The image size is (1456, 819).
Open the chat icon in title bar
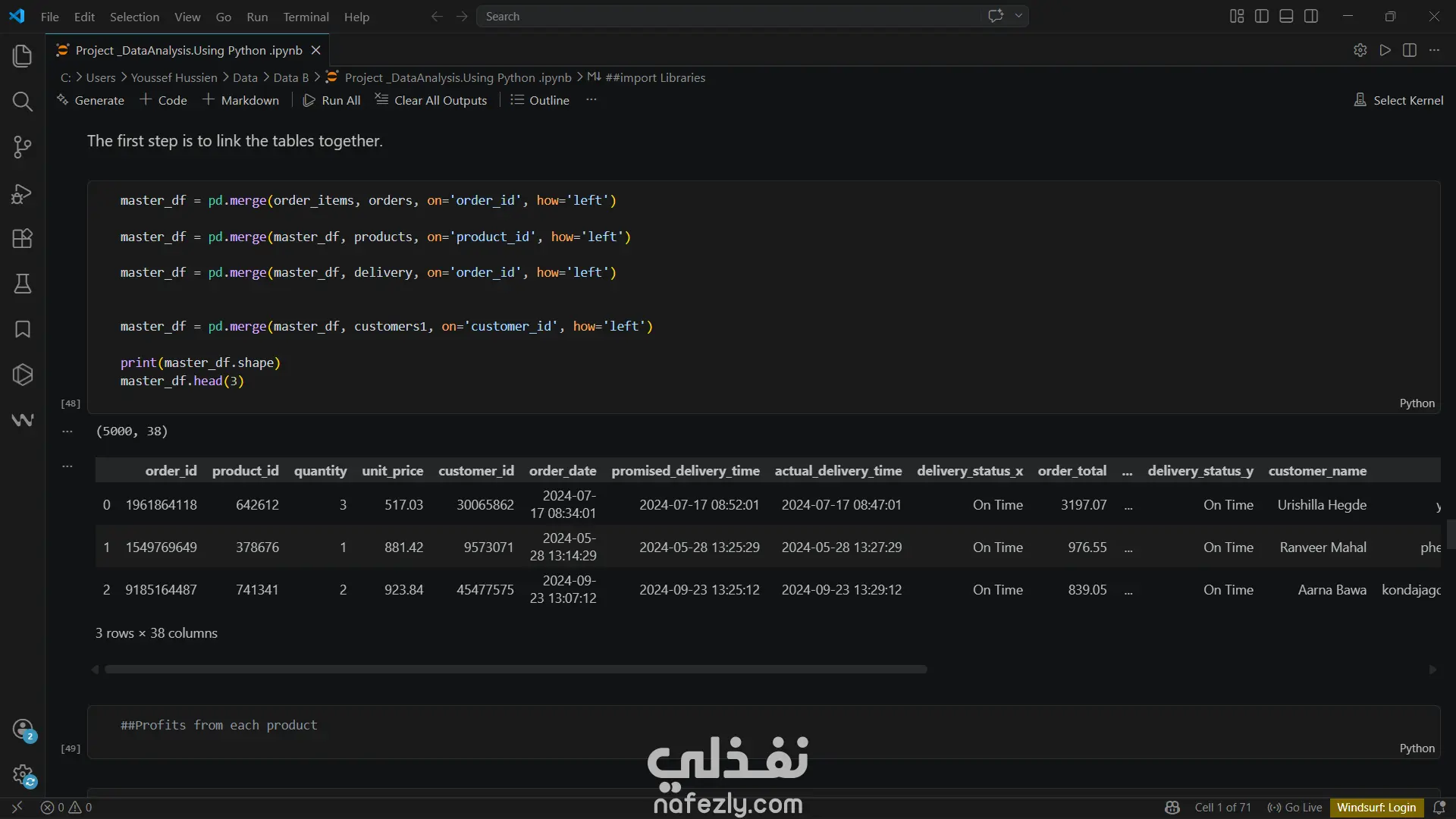(x=996, y=16)
